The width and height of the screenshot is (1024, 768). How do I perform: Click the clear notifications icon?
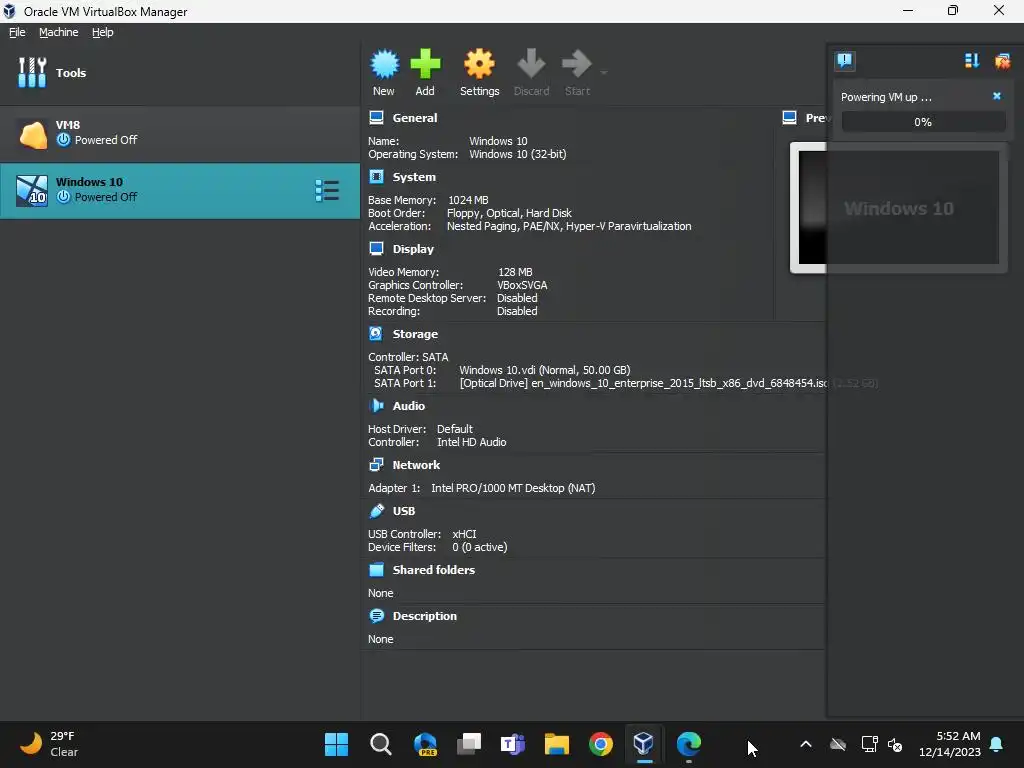pyautogui.click(x=1002, y=61)
